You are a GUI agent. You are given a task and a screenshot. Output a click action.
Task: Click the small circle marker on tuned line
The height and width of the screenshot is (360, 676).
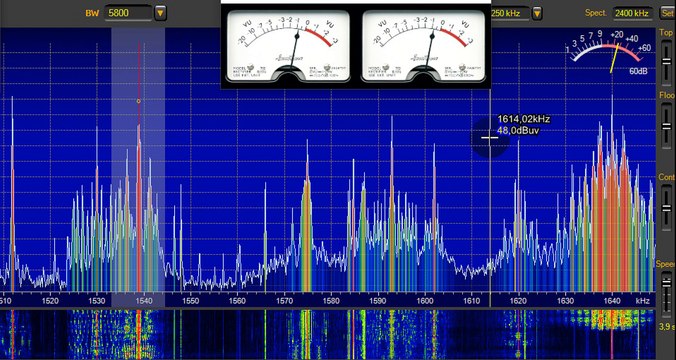pos(138,101)
